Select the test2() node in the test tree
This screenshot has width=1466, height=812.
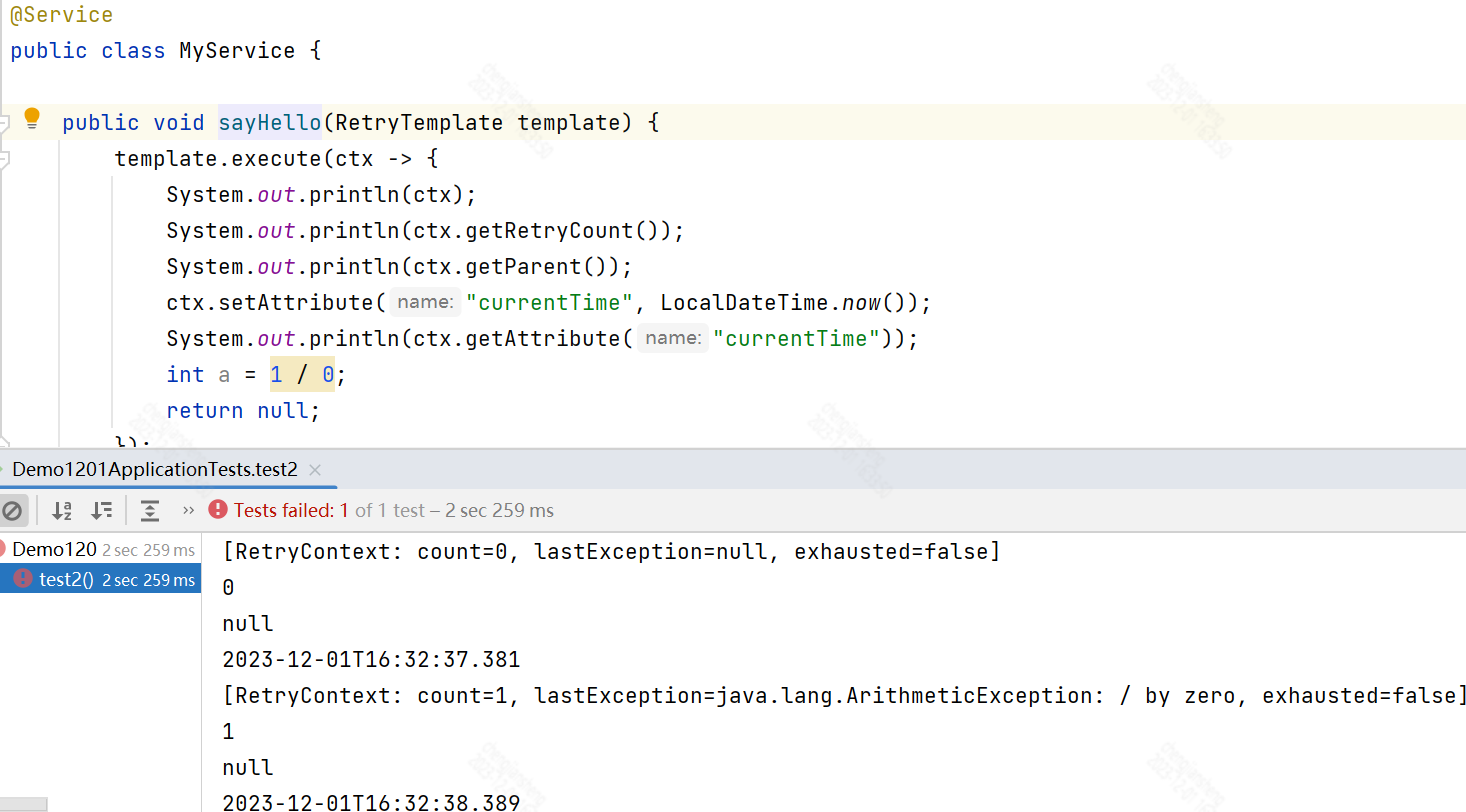(75, 578)
